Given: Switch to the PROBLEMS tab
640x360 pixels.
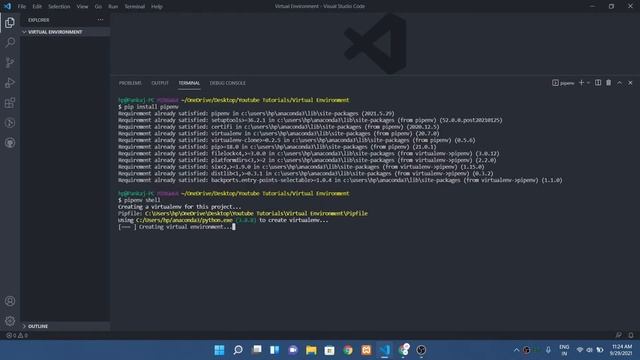Looking at the screenshot, I should click(130, 83).
